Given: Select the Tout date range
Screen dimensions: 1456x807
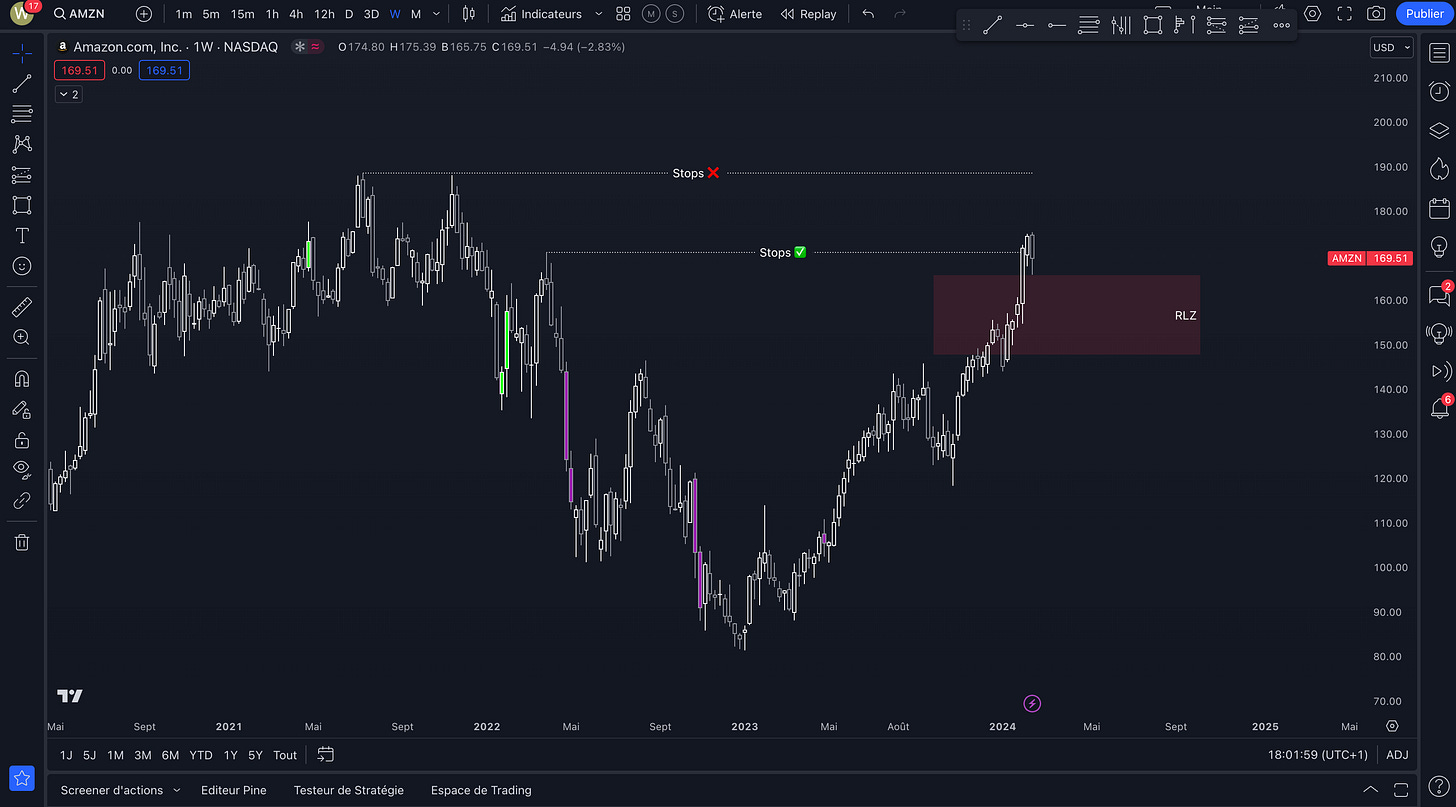Looking at the screenshot, I should point(285,755).
